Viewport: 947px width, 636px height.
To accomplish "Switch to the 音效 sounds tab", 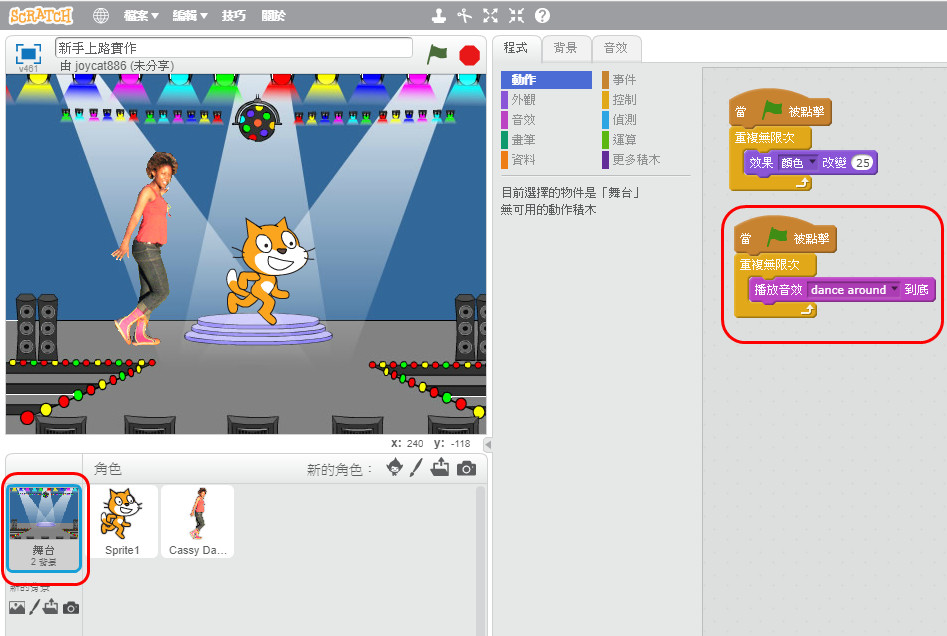I will (x=616, y=48).
